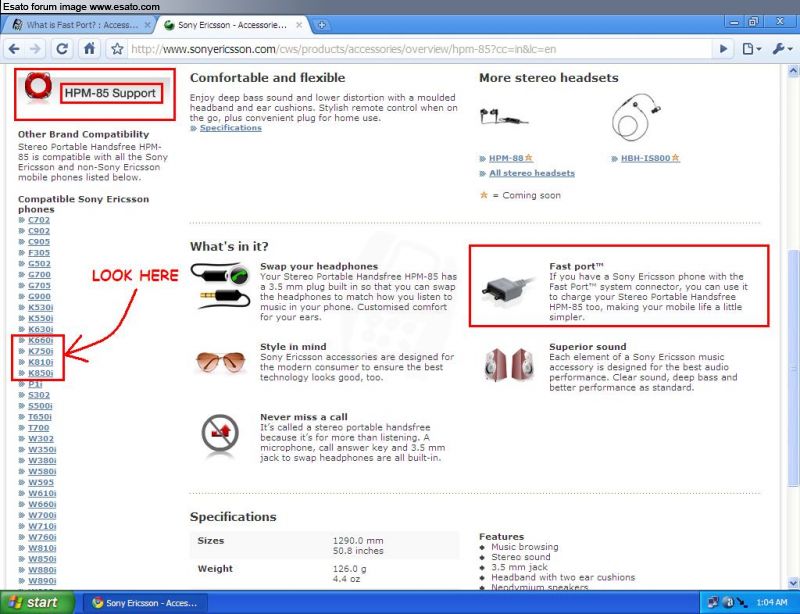Viewport: 800px width, 614px height.
Task: Open the W302 phone link
Action: pos(41,438)
